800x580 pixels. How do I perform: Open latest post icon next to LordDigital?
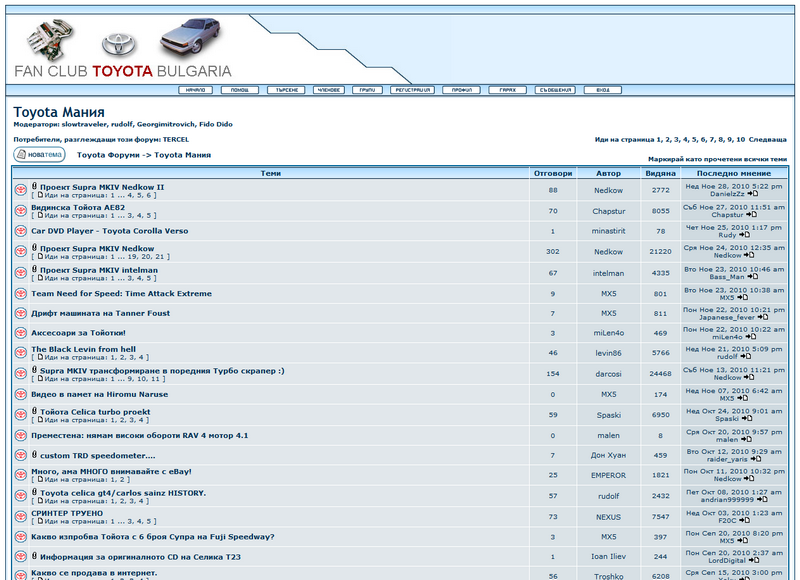tap(754, 560)
